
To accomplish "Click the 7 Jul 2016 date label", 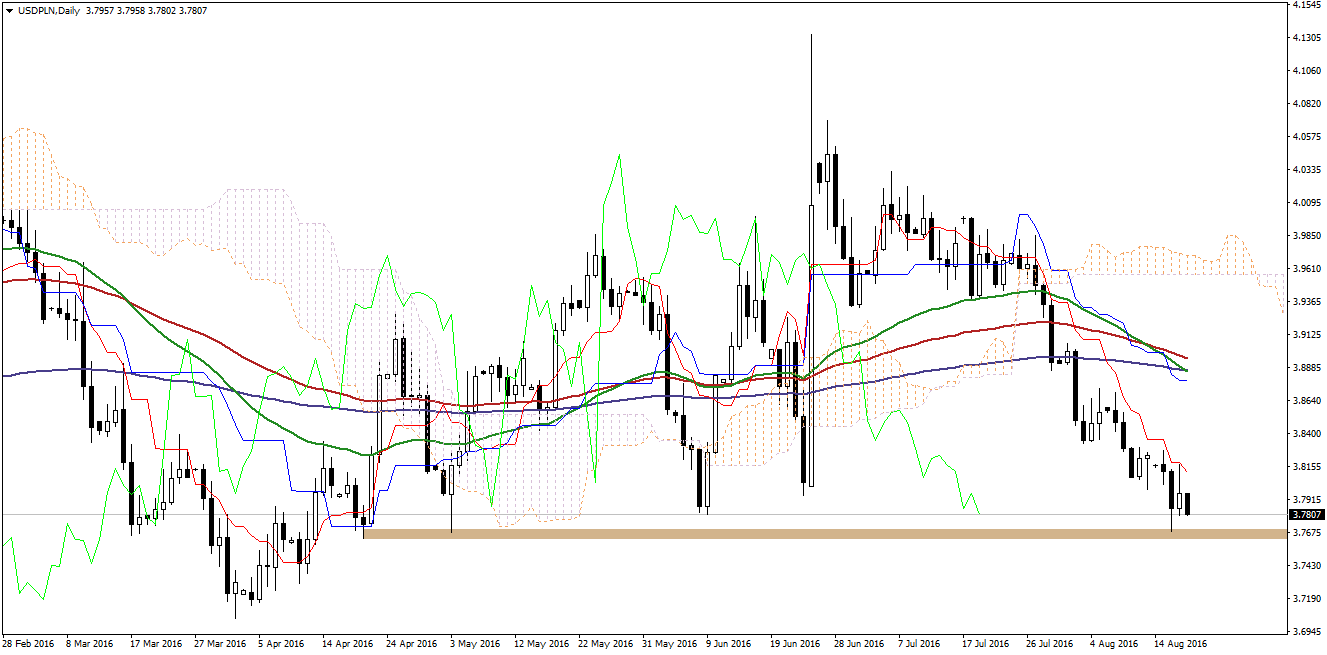I will [920, 644].
